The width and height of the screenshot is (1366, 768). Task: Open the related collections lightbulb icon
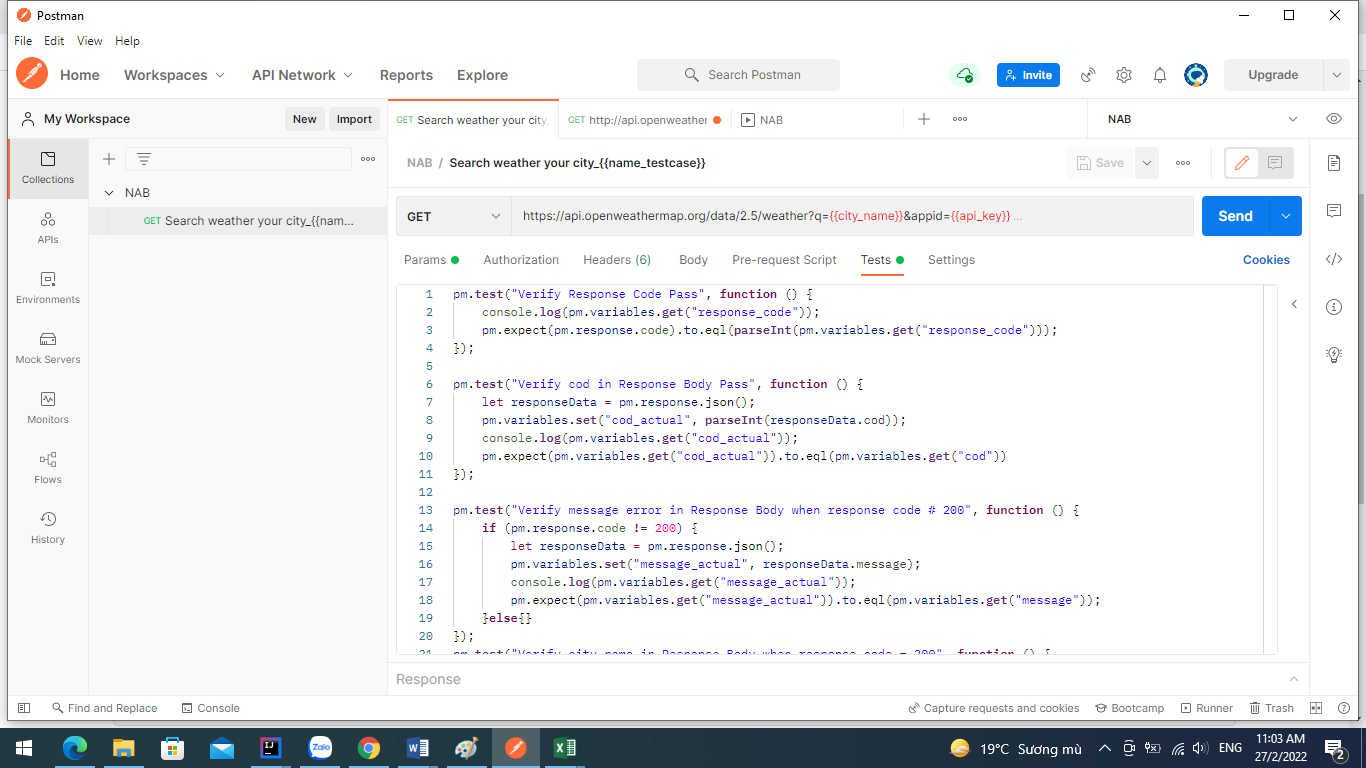[x=1334, y=354]
